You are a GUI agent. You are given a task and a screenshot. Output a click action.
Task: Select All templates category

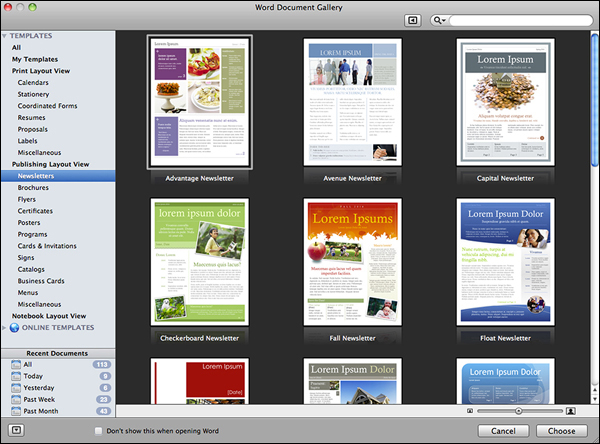(x=16, y=47)
